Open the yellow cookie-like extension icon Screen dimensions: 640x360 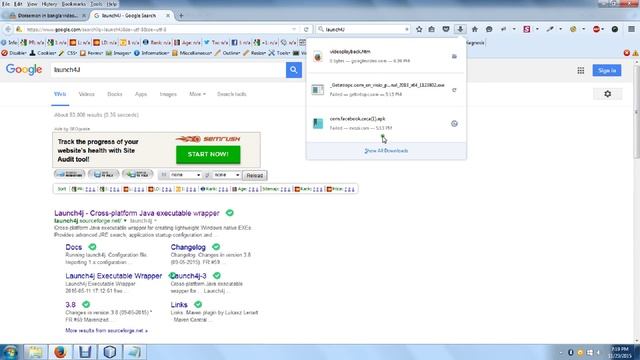click(x=573, y=29)
